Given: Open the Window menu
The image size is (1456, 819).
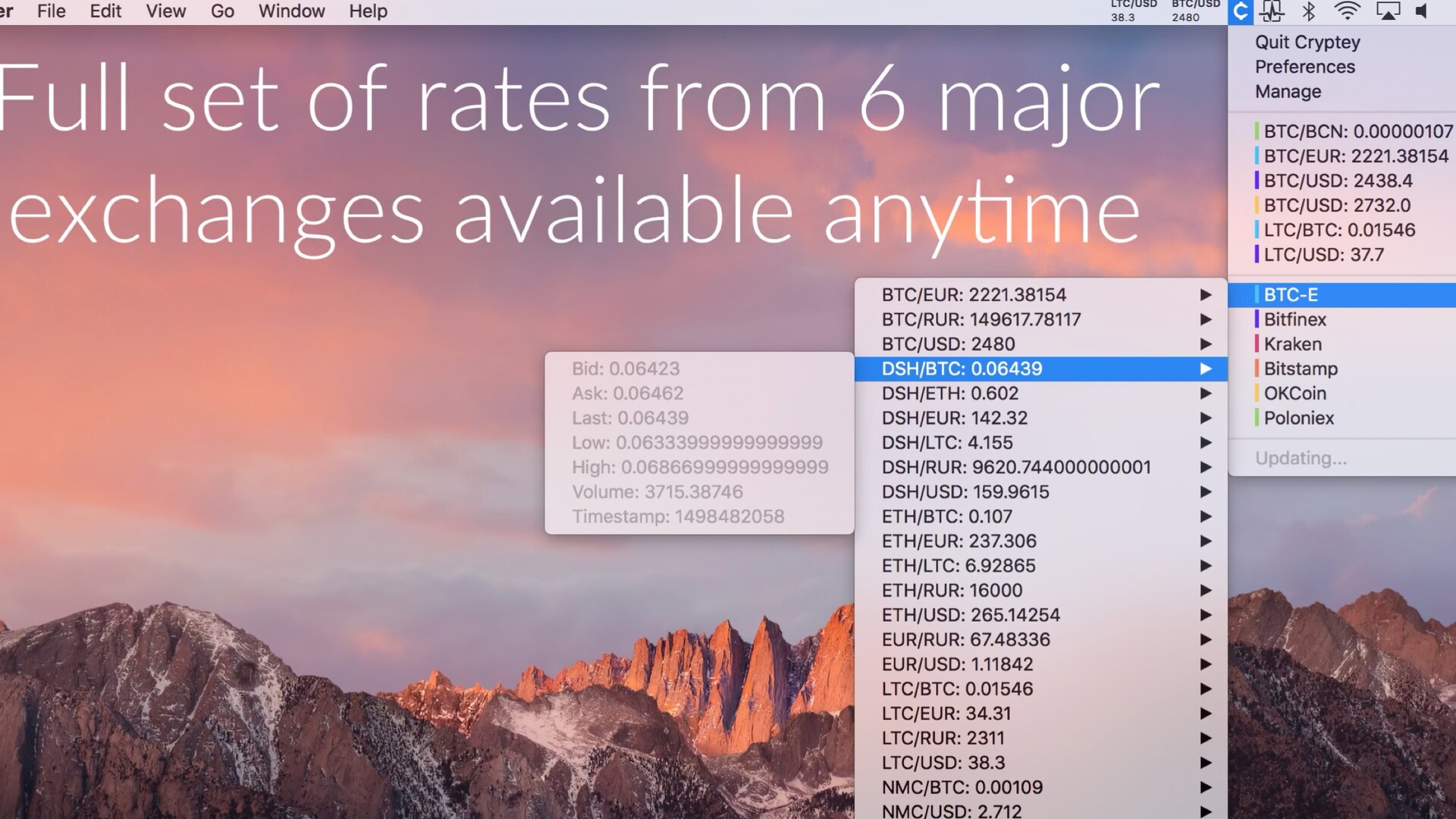Looking at the screenshot, I should 292,11.
